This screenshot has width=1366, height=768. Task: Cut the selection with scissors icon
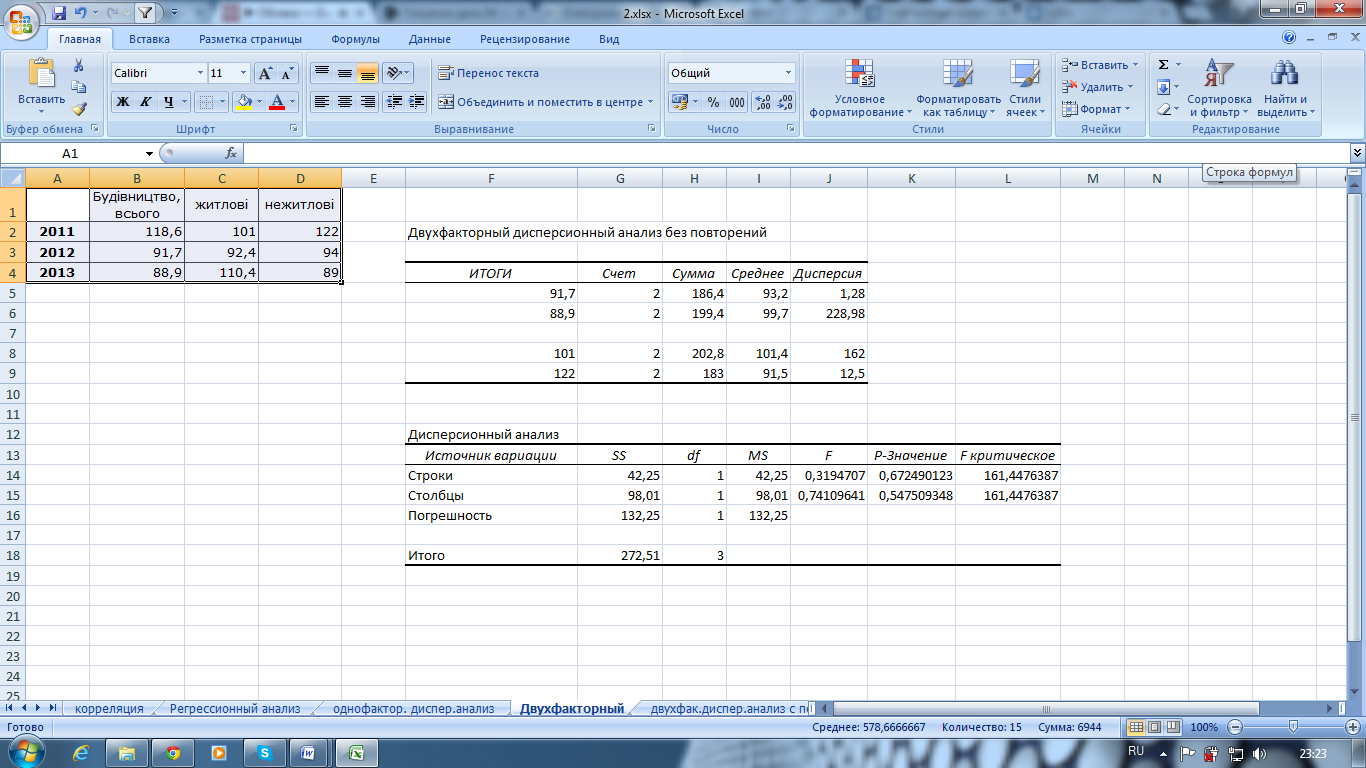tap(79, 65)
